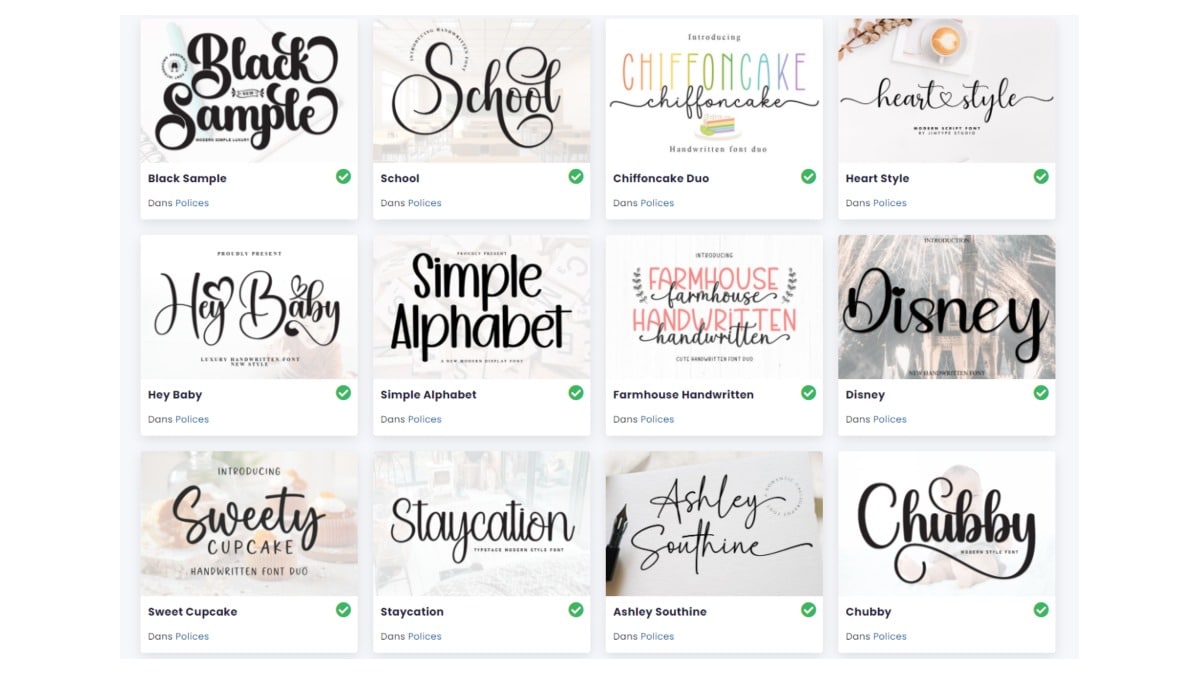The width and height of the screenshot is (1200, 675).
Task: Open the Disney font preview thumbnail
Action: (946, 307)
